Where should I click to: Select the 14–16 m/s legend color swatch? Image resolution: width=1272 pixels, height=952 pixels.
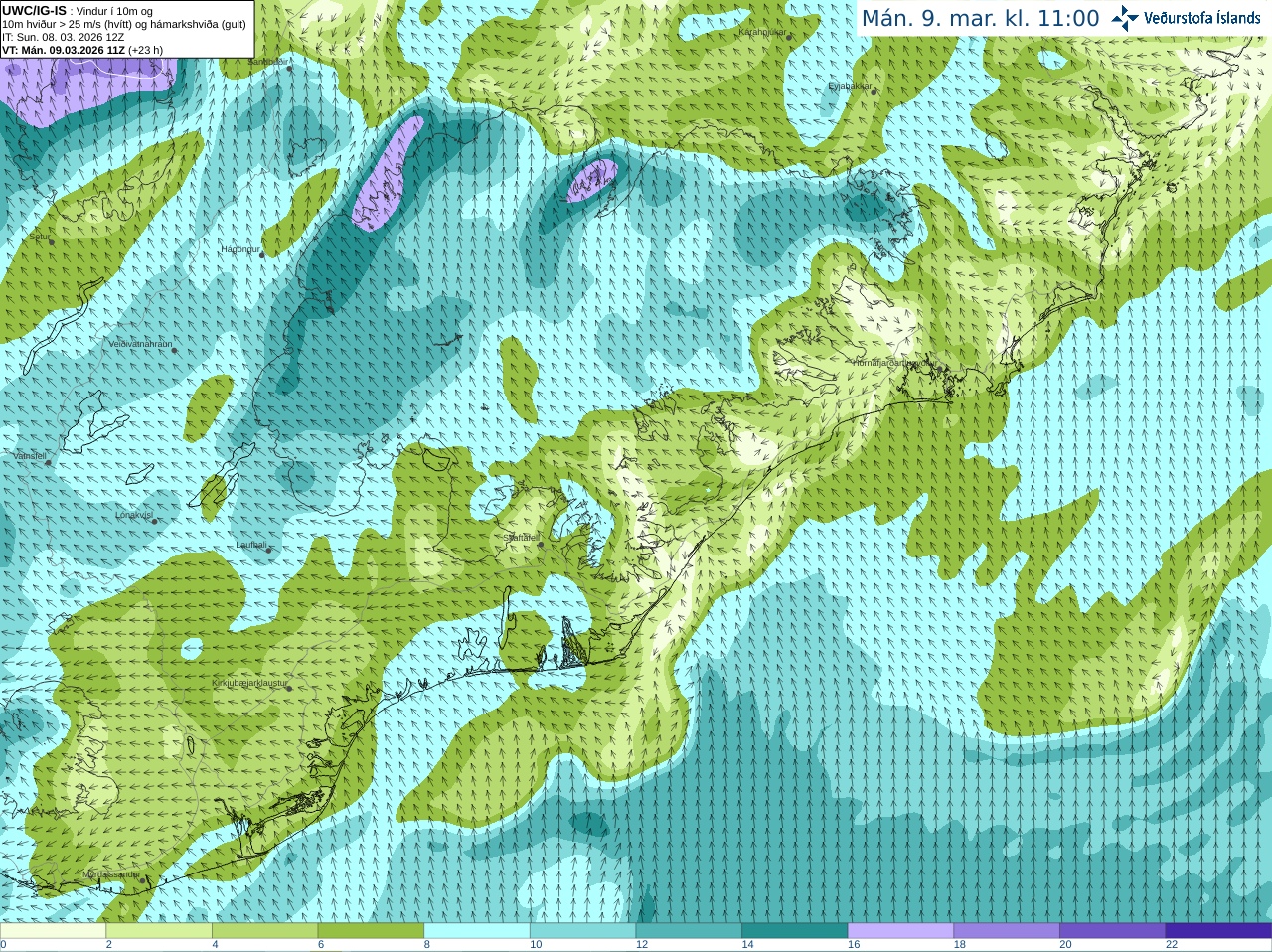pos(795,931)
